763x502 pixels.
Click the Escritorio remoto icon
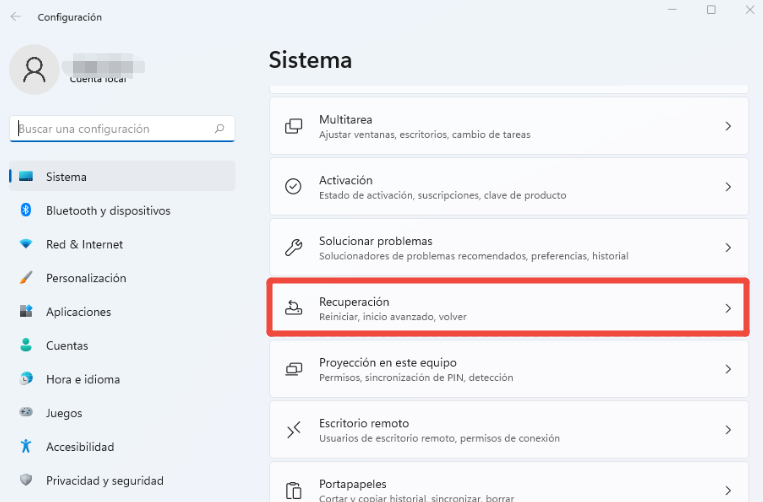point(293,430)
